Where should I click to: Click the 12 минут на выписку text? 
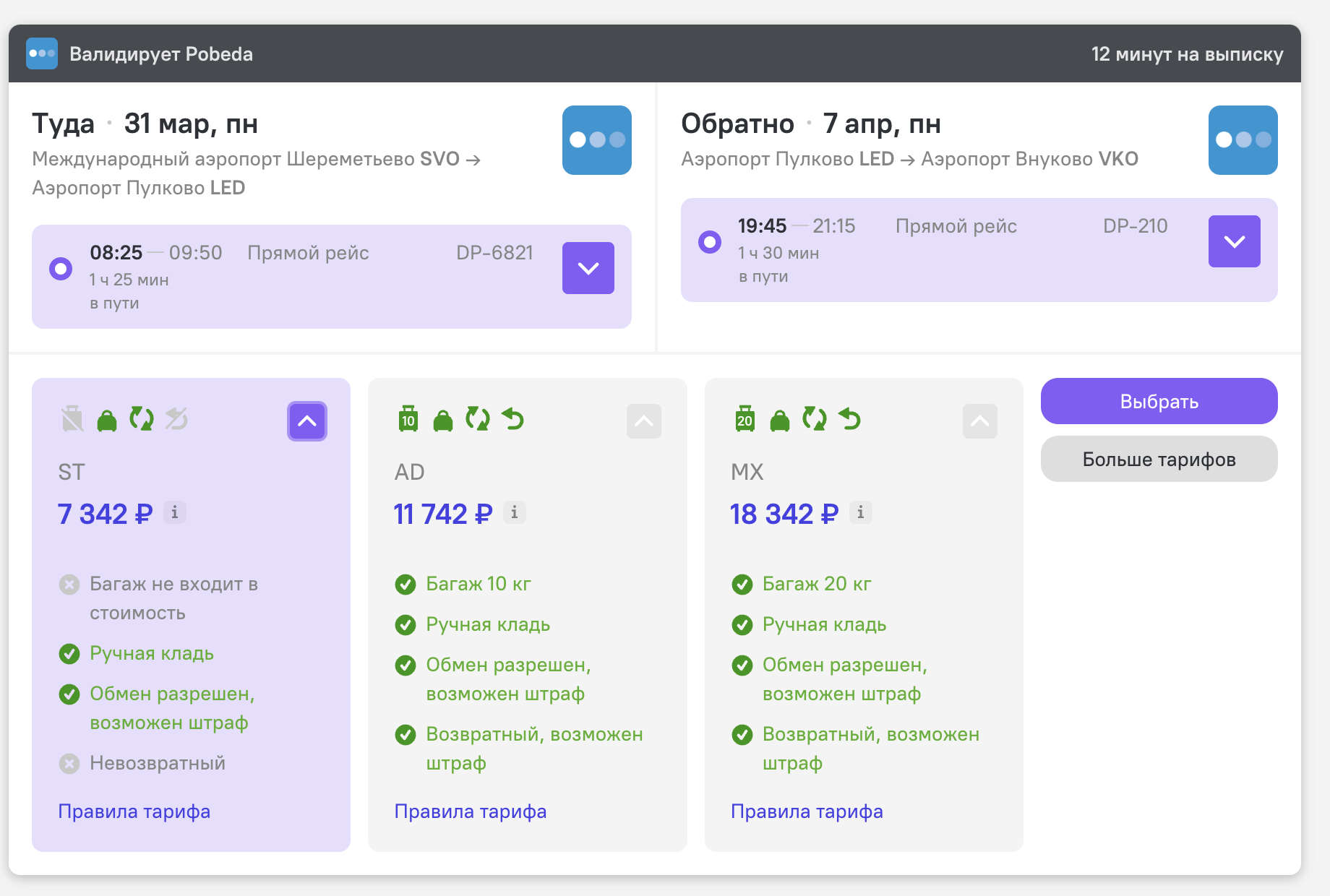(1188, 54)
